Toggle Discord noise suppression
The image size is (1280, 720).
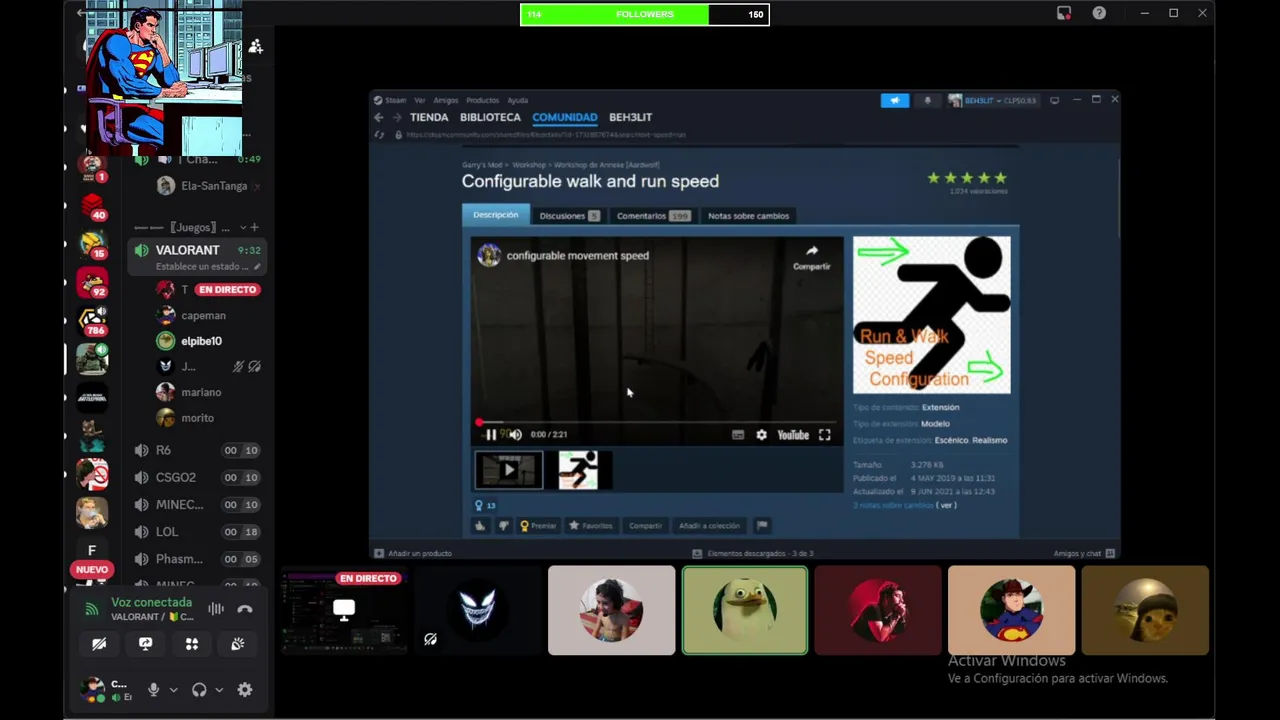pos(216,608)
